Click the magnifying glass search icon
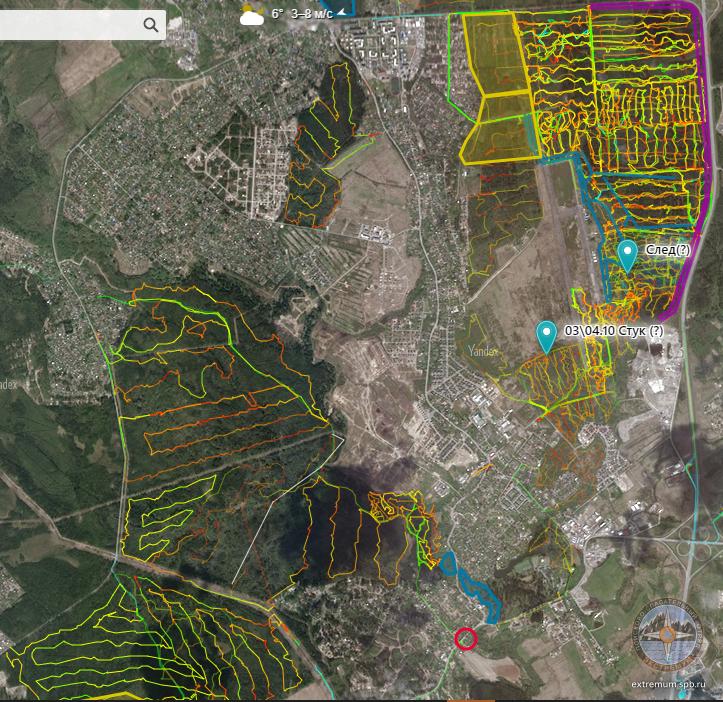The width and height of the screenshot is (723, 702). click(x=151, y=25)
